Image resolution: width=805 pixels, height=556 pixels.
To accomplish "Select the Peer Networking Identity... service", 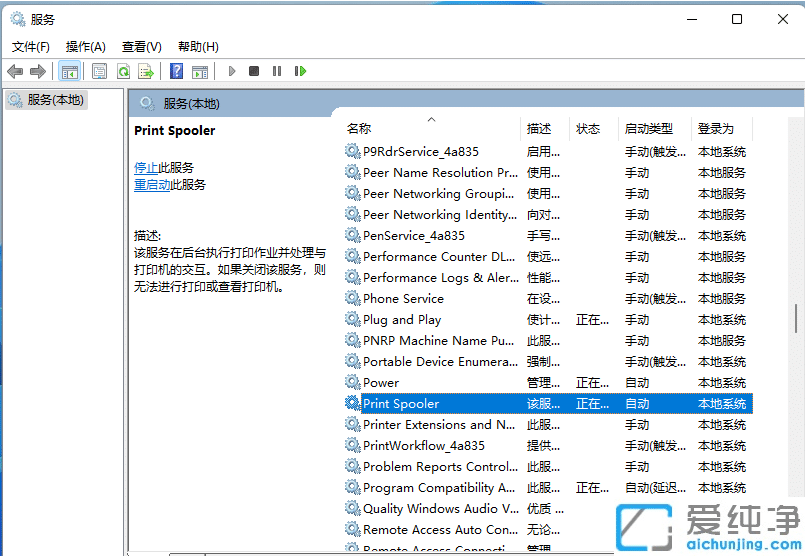I will tap(440, 215).
